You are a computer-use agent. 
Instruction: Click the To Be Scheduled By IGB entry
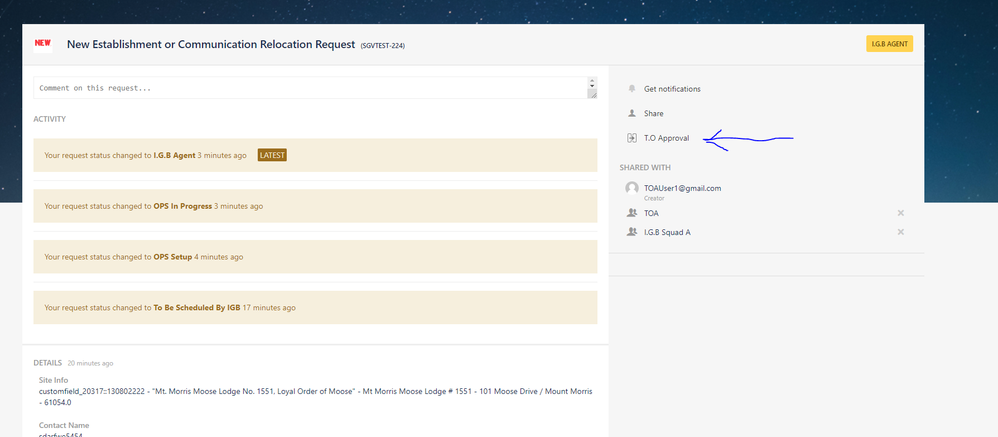tap(315, 307)
